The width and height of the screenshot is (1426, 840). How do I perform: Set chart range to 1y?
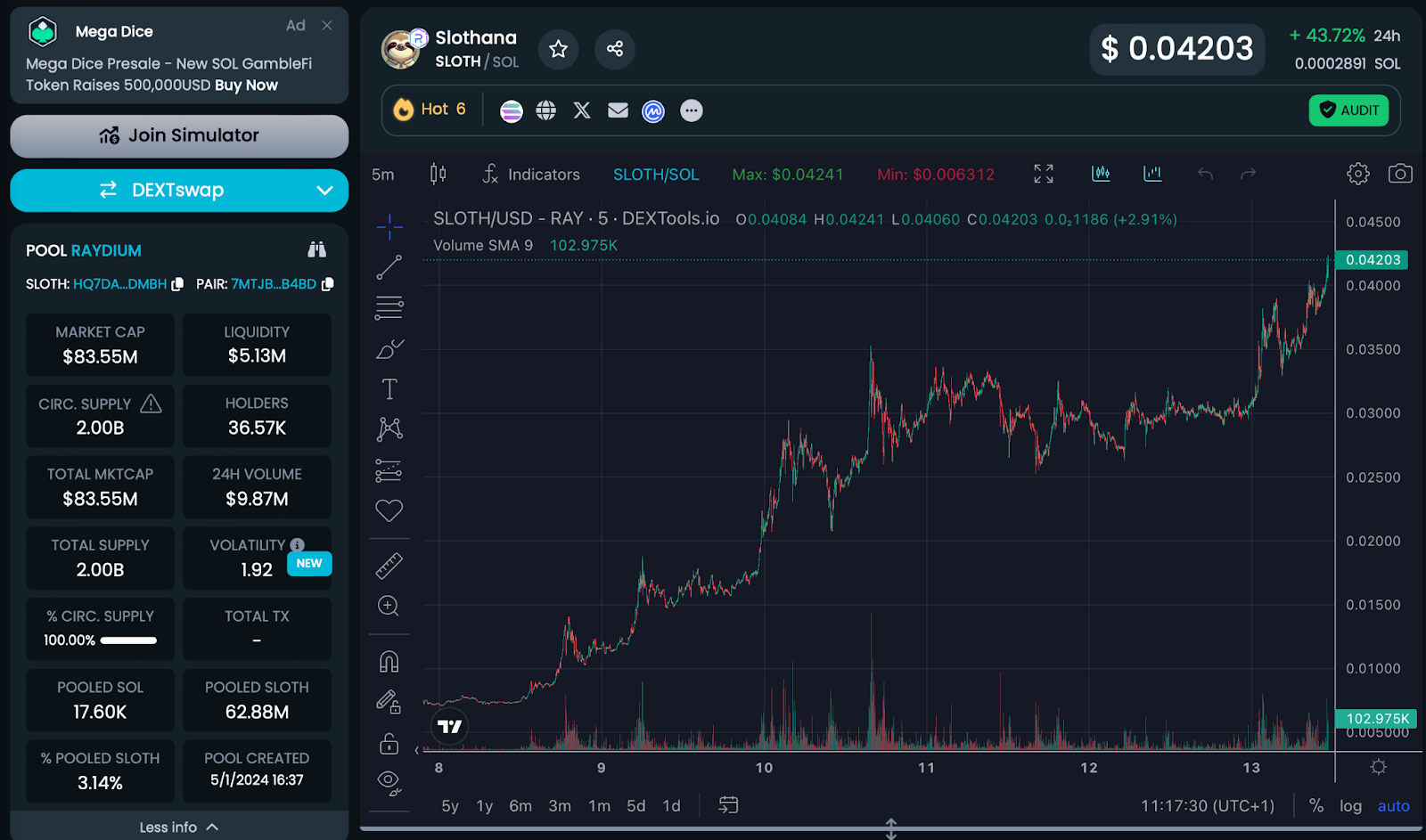tap(484, 806)
